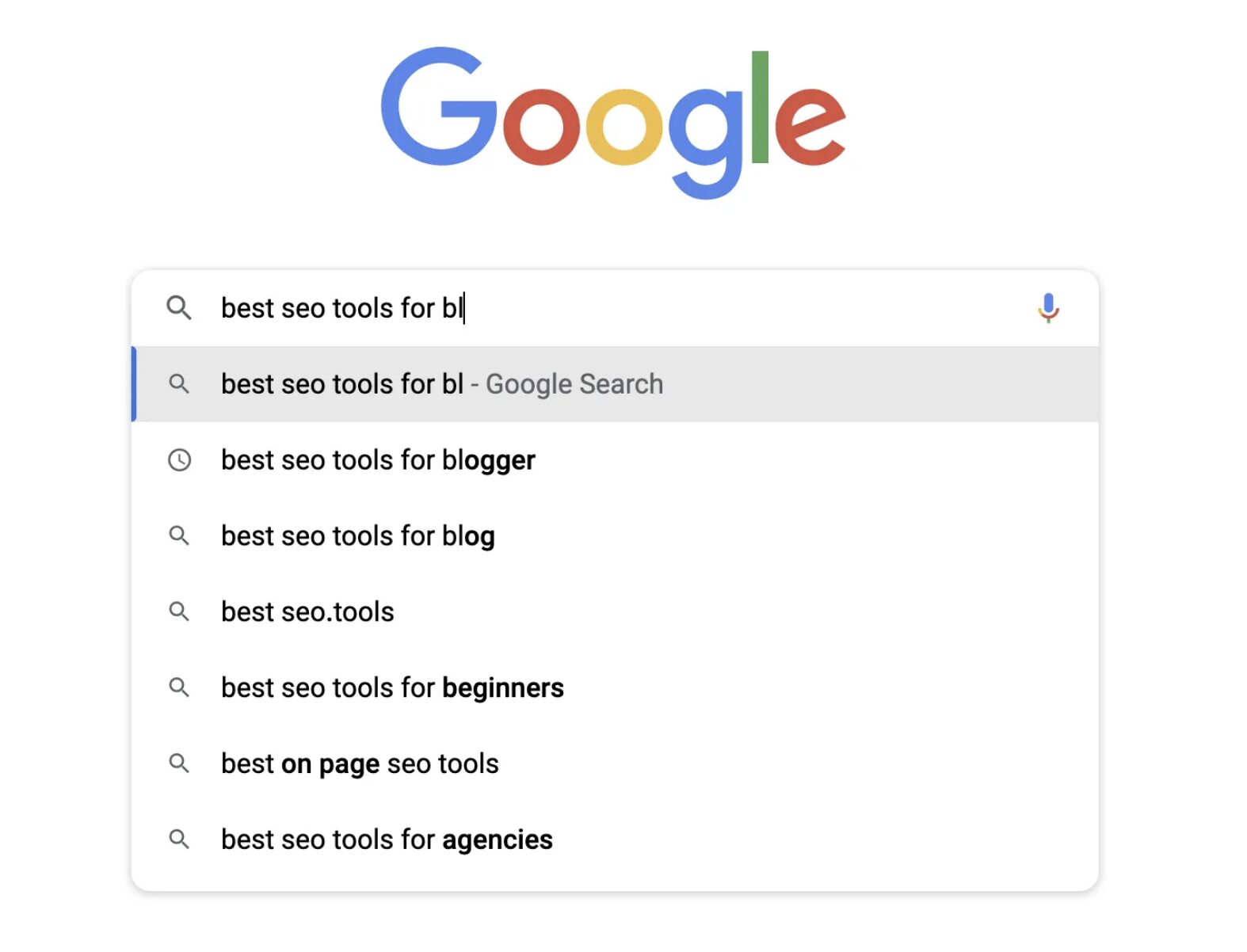Click the voice search microphone icon
This screenshot has width=1247, height=952.
pyautogui.click(x=1047, y=308)
